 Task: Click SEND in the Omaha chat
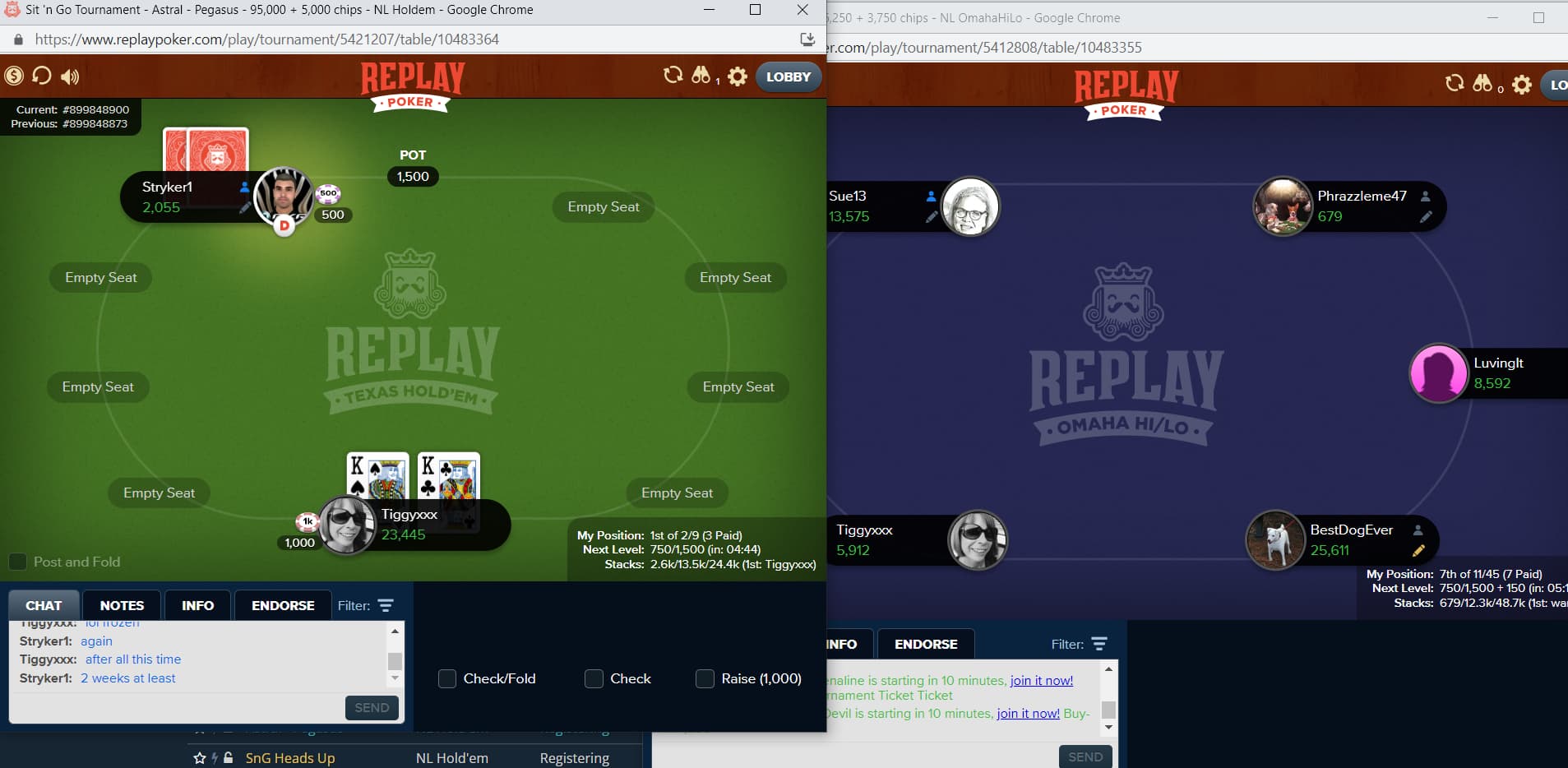(x=1085, y=756)
